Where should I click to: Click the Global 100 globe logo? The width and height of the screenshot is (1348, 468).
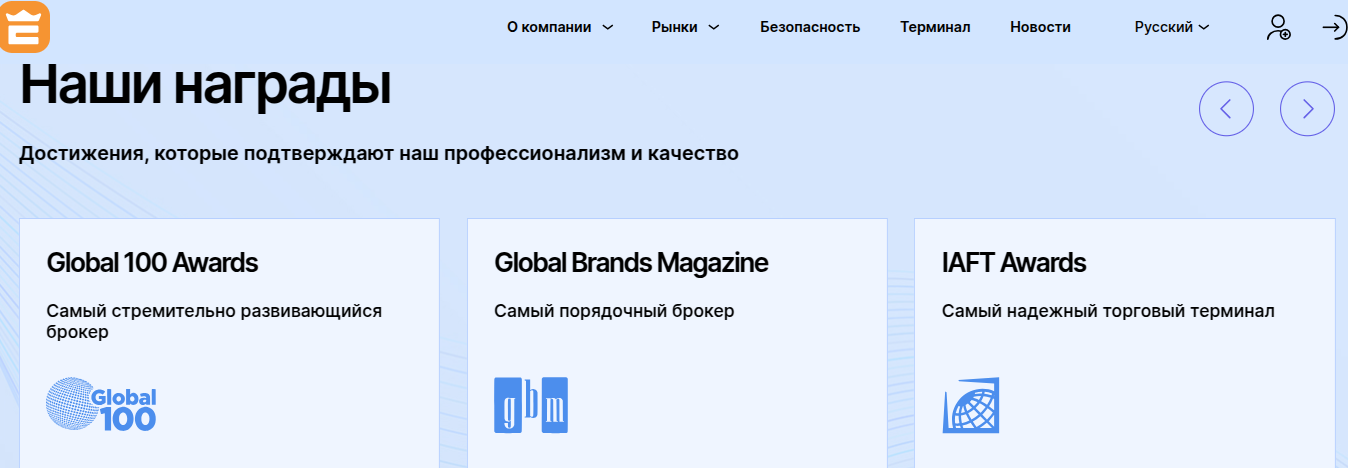tap(101, 404)
